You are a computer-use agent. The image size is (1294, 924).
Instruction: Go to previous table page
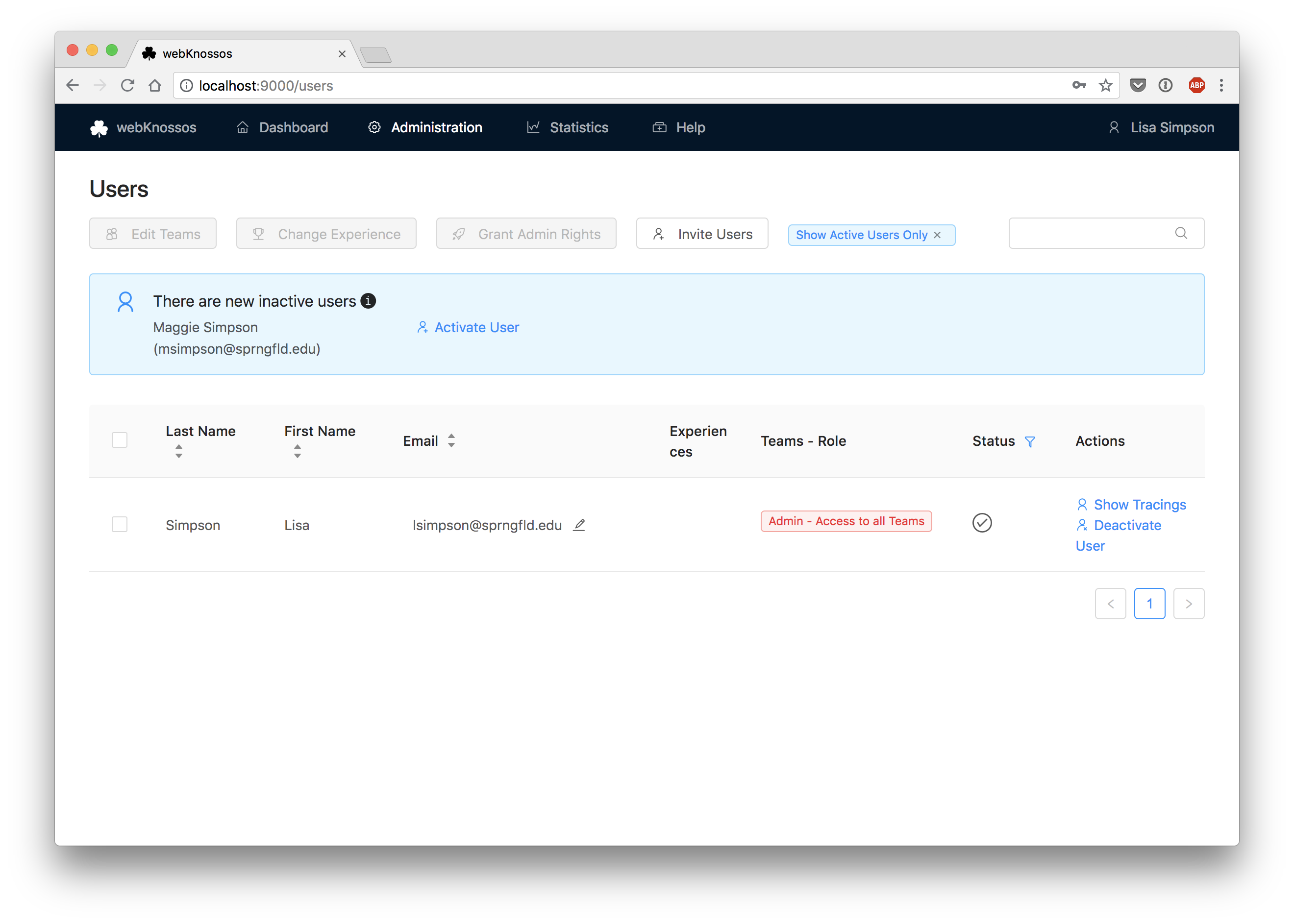point(1110,604)
